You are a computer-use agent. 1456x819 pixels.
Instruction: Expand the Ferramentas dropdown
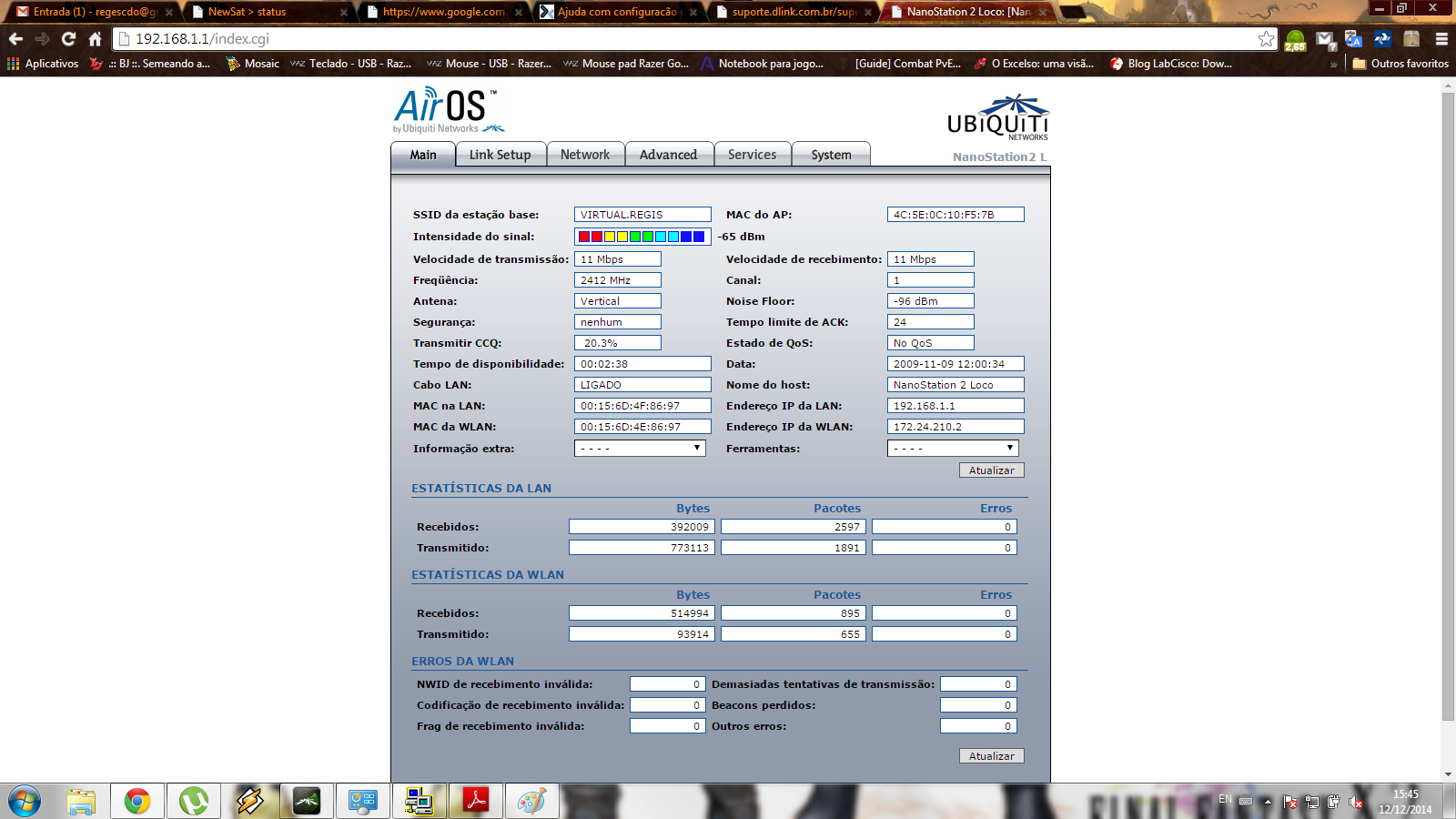pos(953,448)
